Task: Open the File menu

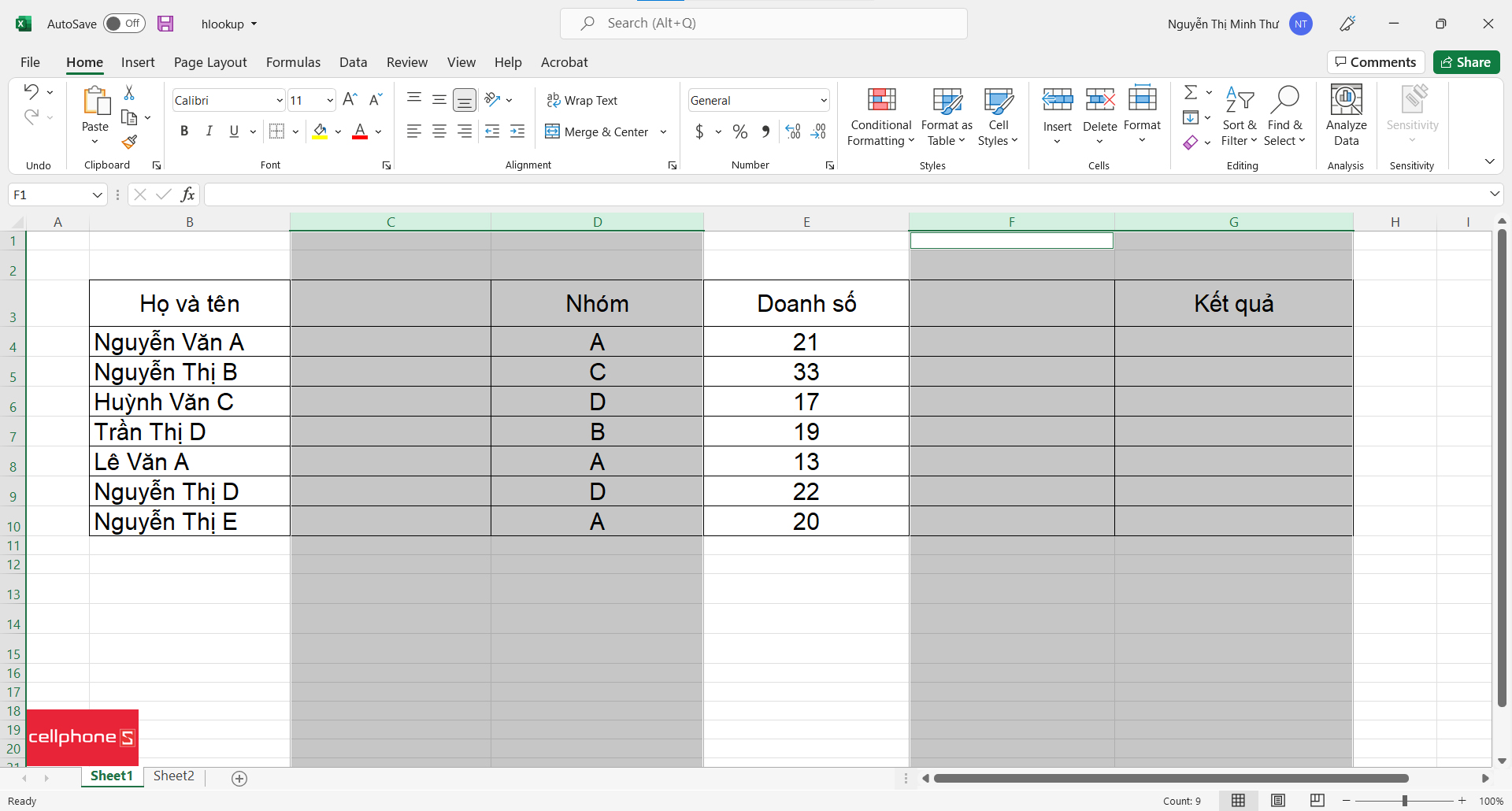Action: coord(30,62)
